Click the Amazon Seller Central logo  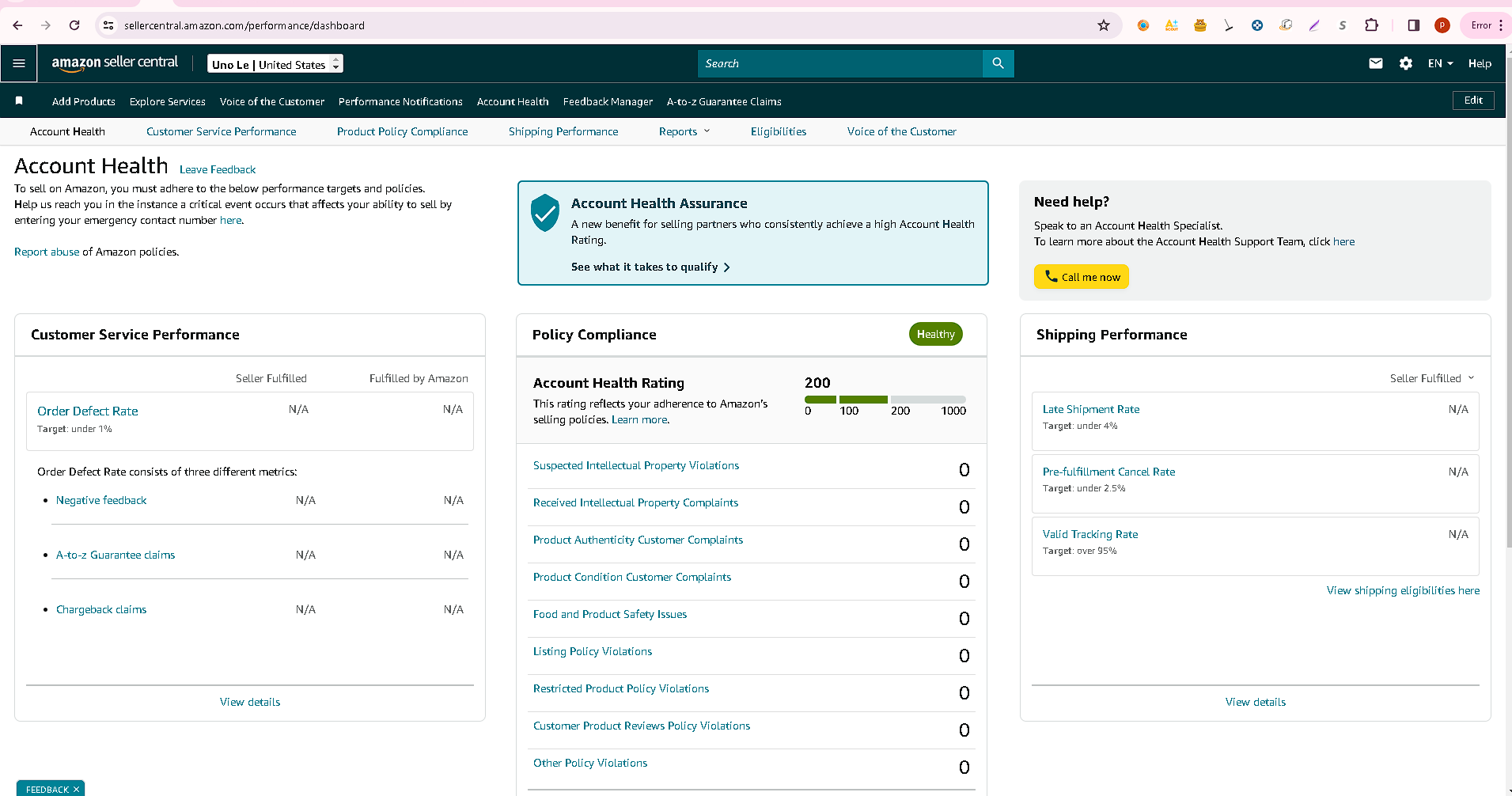(115, 63)
